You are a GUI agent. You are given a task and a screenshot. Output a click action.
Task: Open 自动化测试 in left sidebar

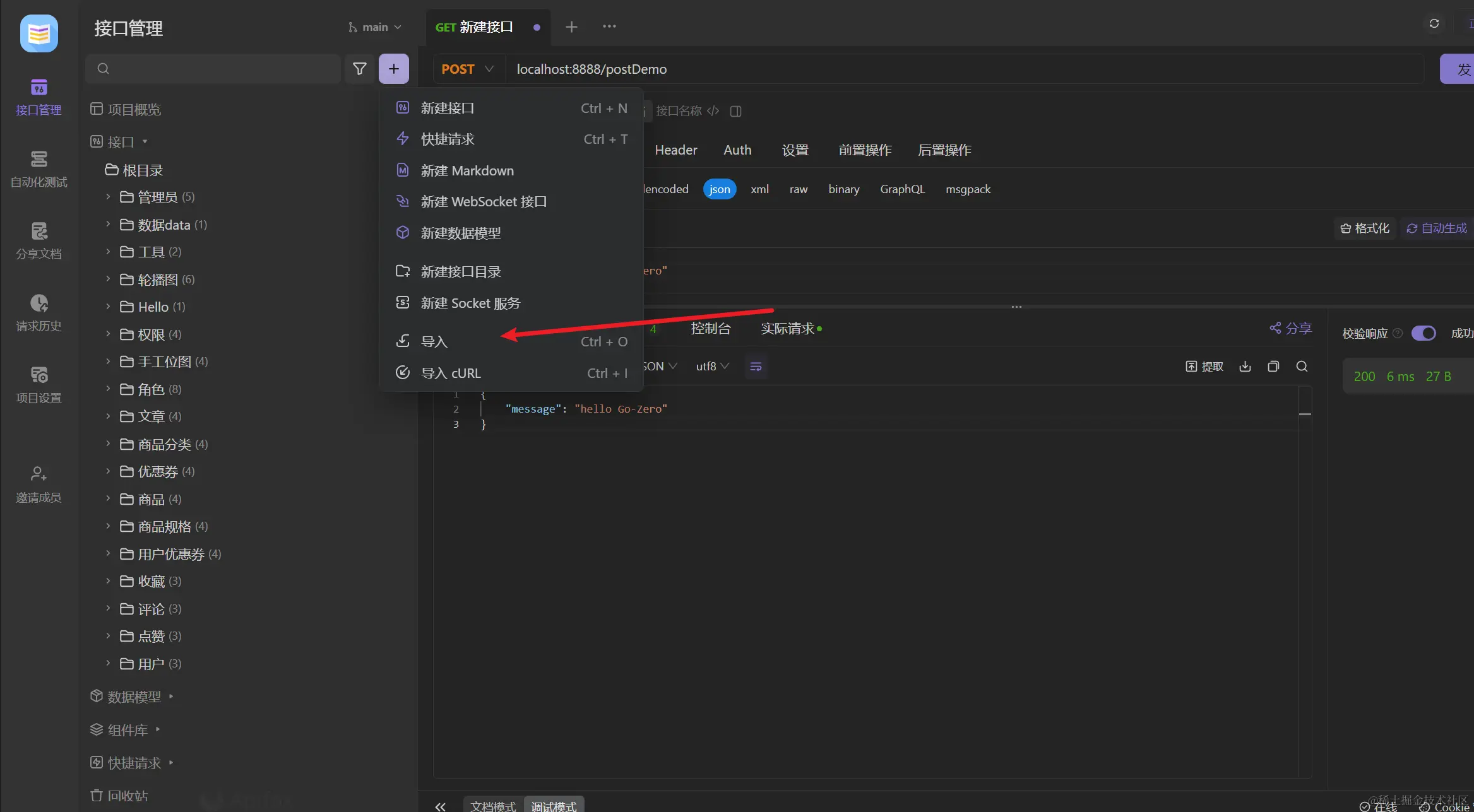pyautogui.click(x=39, y=168)
